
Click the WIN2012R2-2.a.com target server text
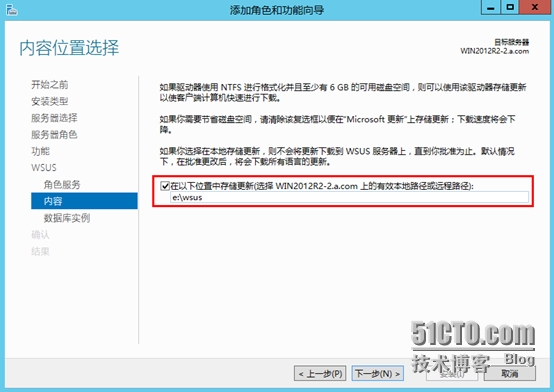[x=495, y=51]
